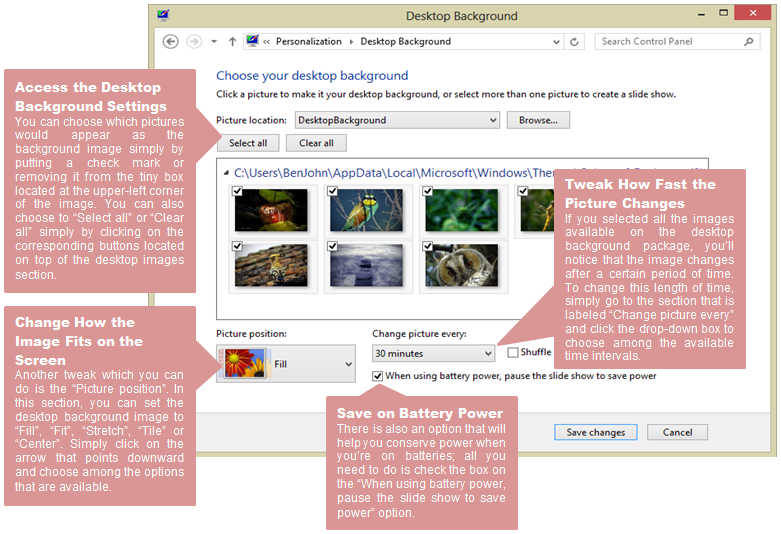This screenshot has height=534, width=781.
Task: Uncheck the owl wallpaper checkbox
Action: tap(427, 245)
